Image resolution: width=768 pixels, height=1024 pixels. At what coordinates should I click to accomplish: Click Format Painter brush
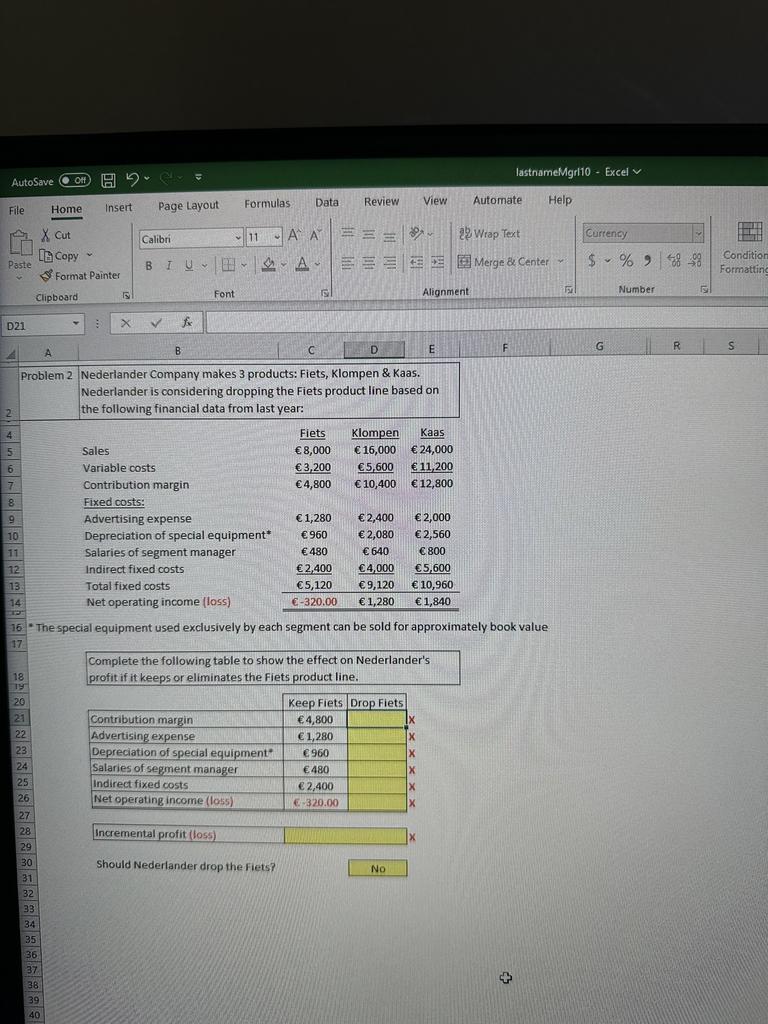[80, 276]
